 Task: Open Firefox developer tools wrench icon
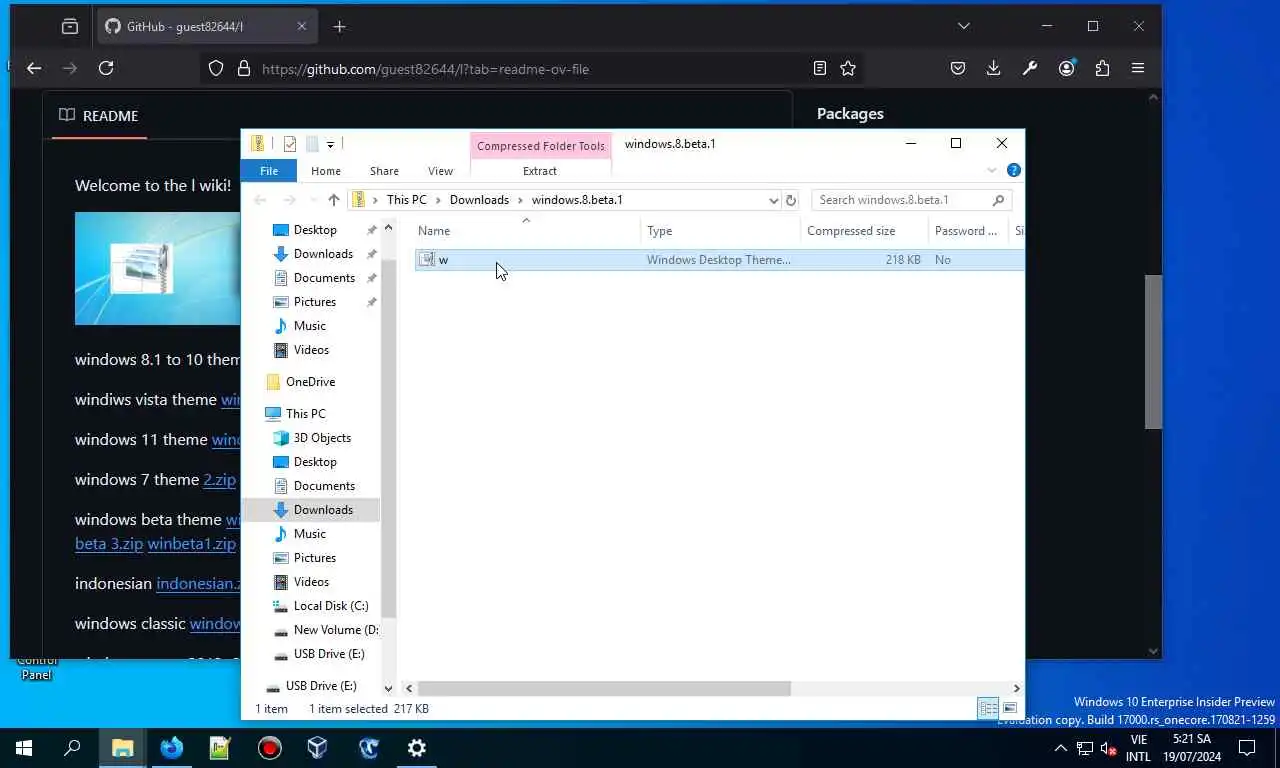[1030, 68]
